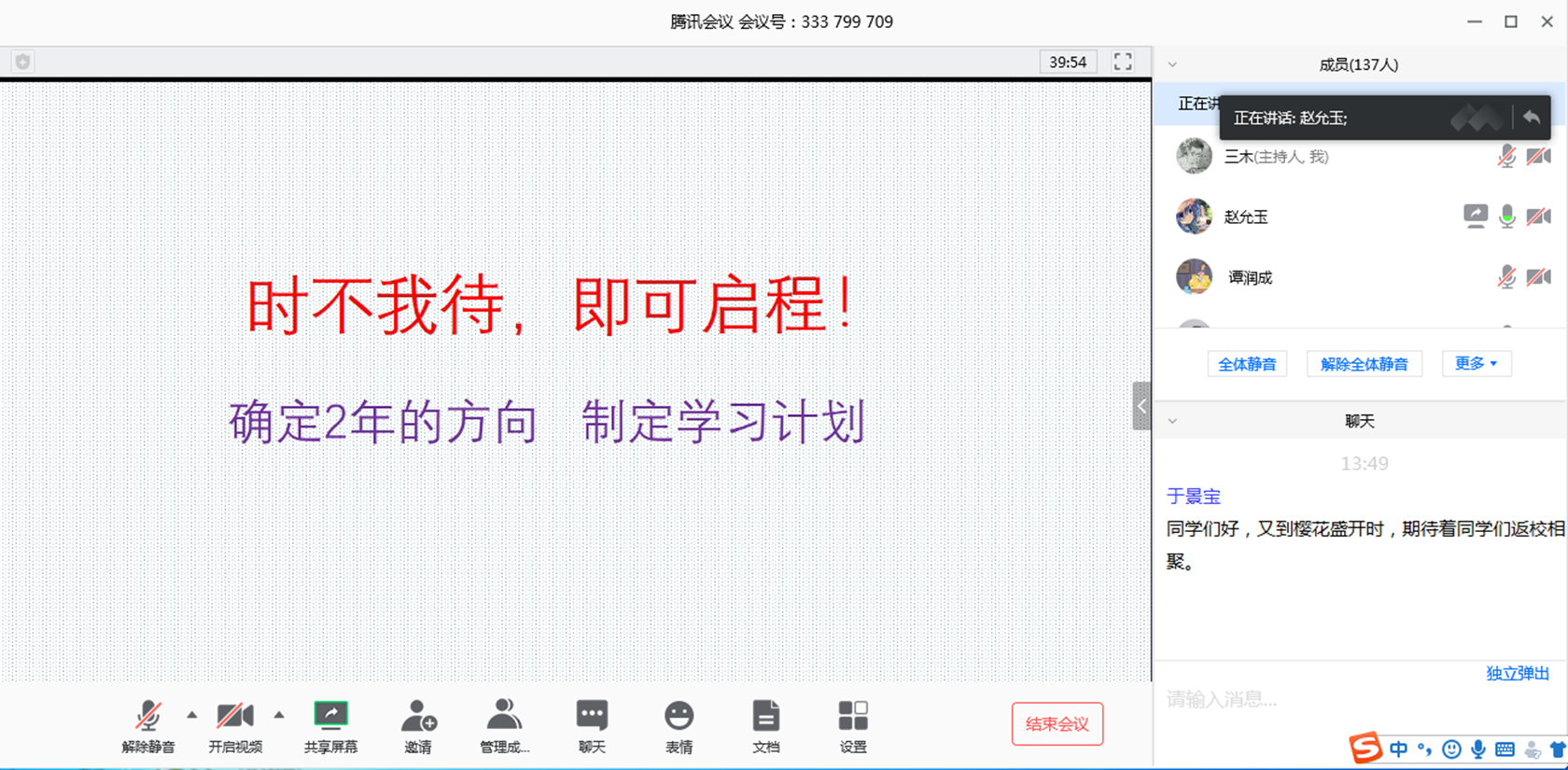Enter full screen with the expand icon
The image size is (1568, 770).
[x=1123, y=62]
